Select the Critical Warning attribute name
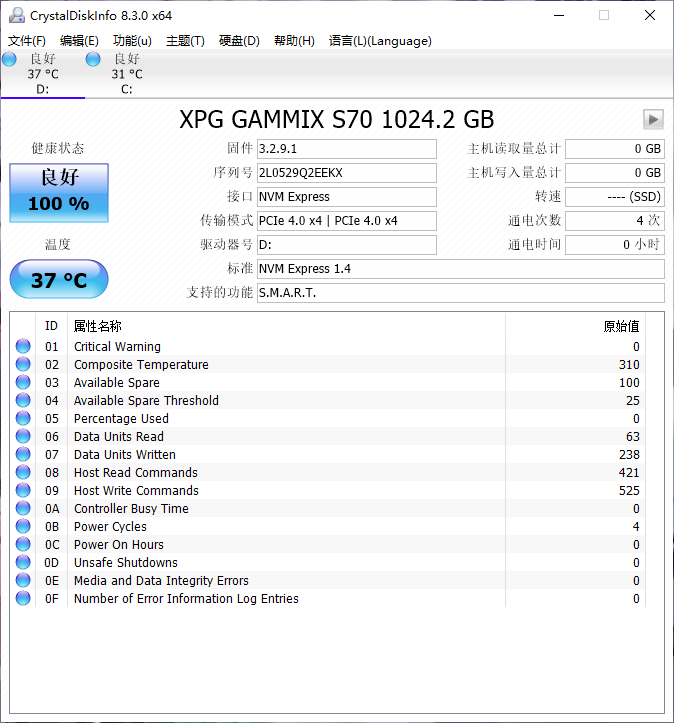Viewport: 674px width, 723px height. coord(117,347)
